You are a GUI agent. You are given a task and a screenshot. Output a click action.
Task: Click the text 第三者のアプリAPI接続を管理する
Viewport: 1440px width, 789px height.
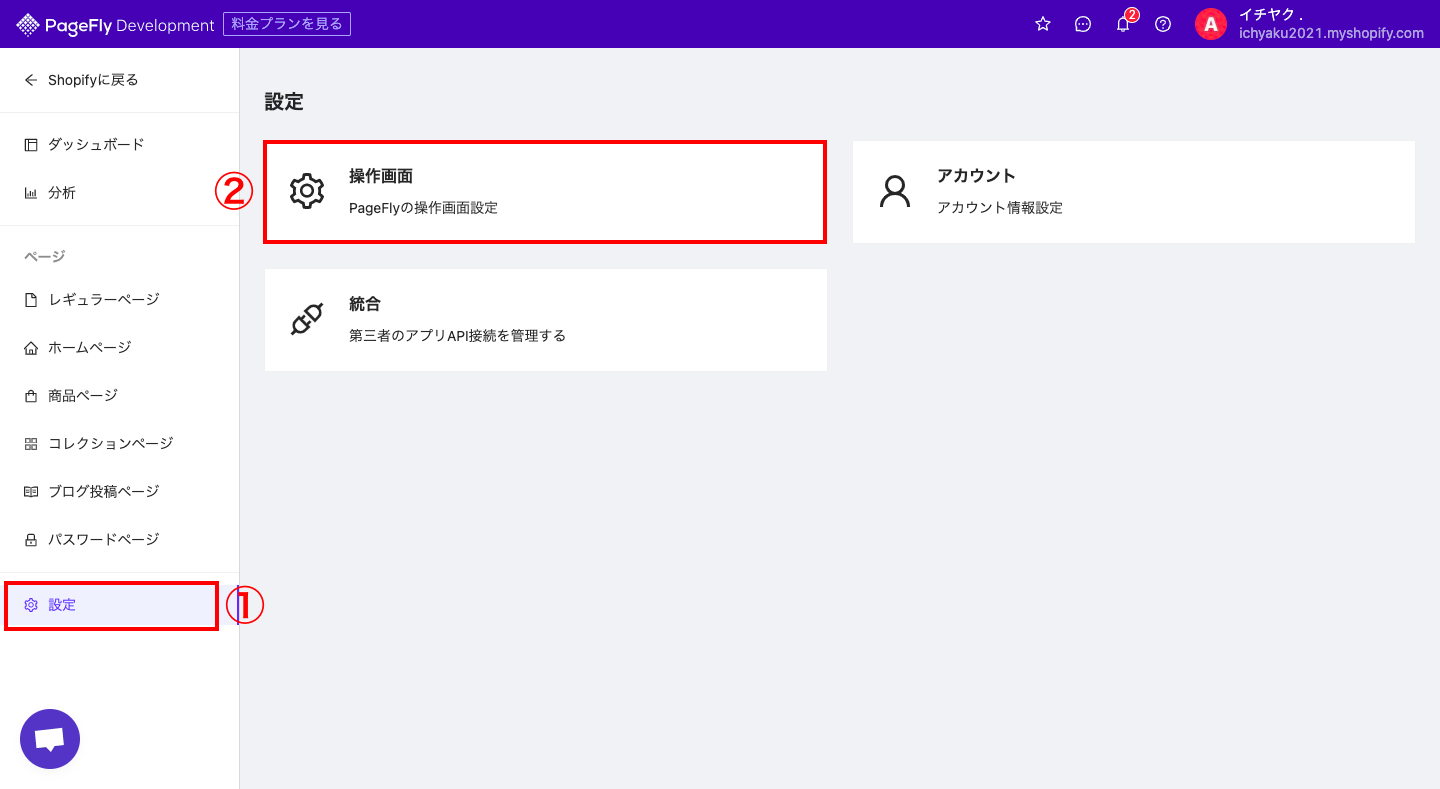[x=457, y=336]
